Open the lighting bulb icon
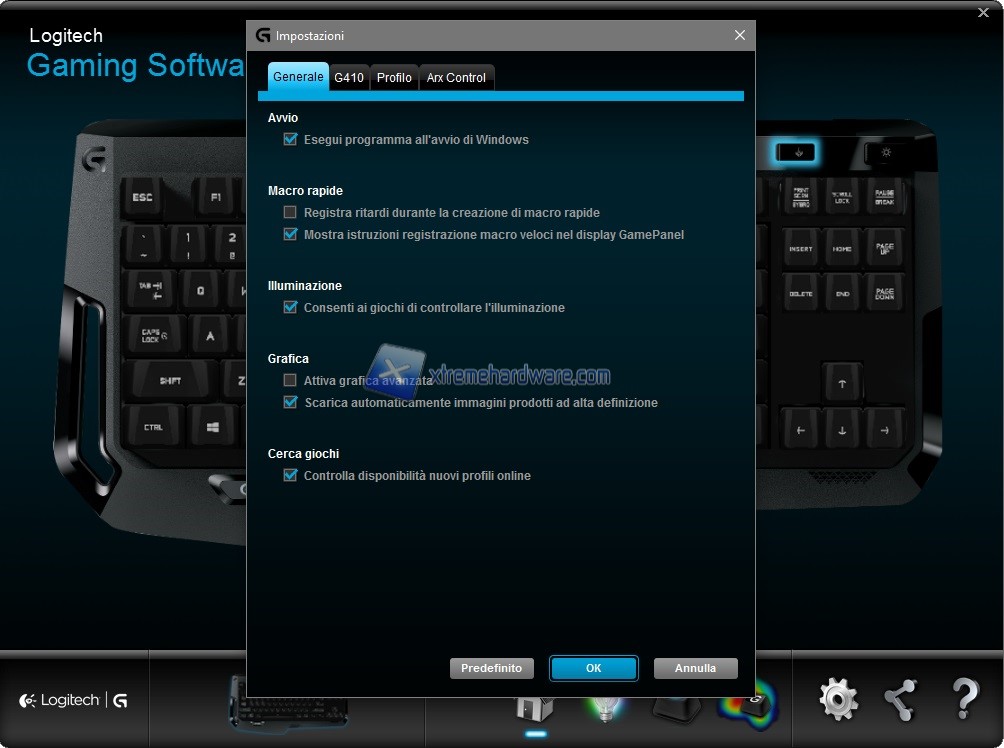The height and width of the screenshot is (748, 1004). coord(603,706)
